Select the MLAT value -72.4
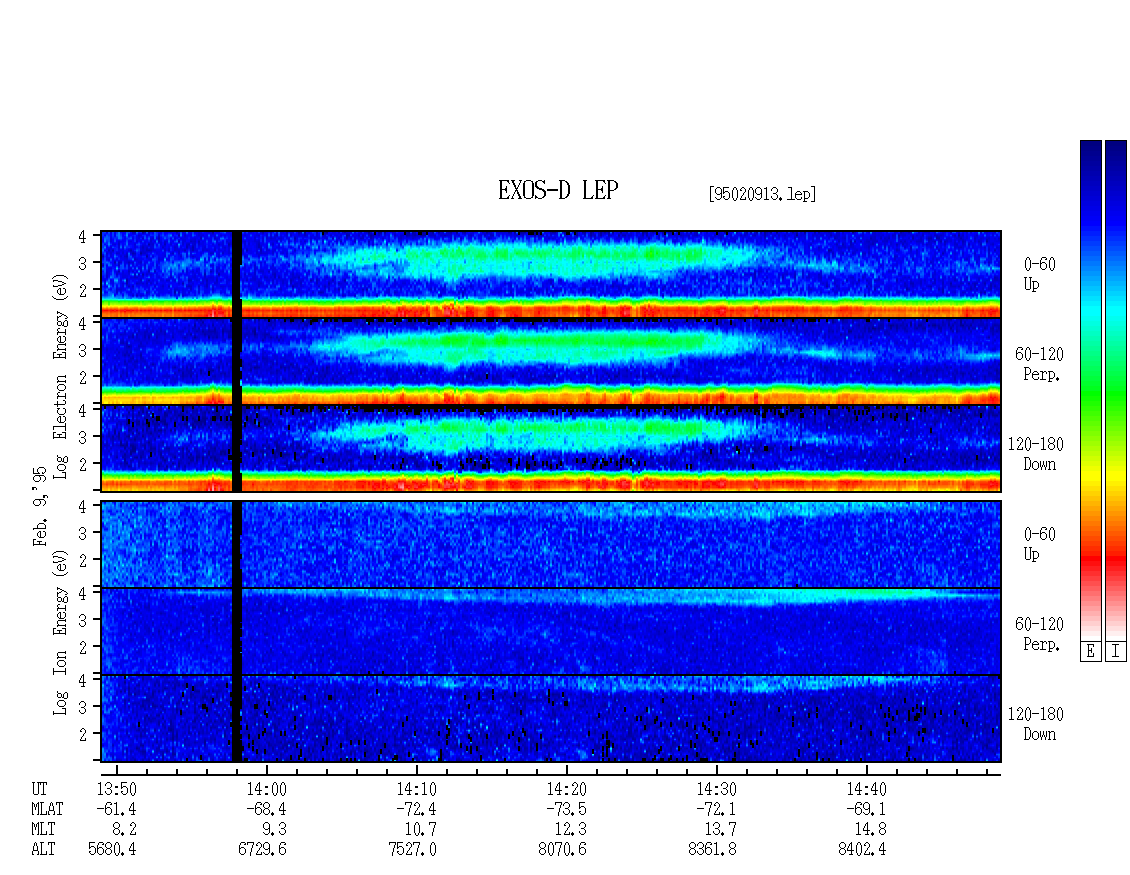The image size is (1130, 875). (416, 809)
